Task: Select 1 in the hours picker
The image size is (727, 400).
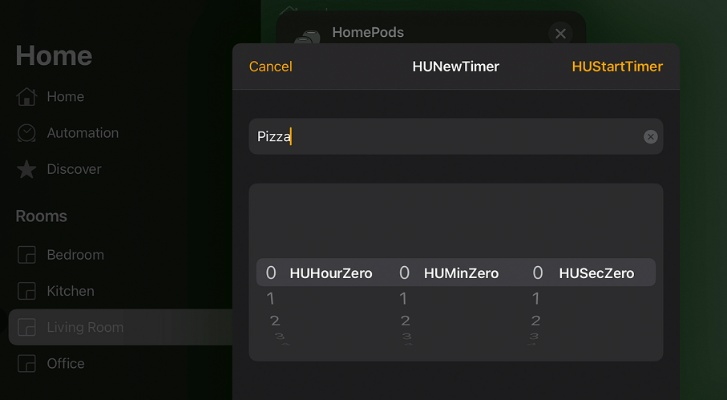Action: tap(271, 298)
